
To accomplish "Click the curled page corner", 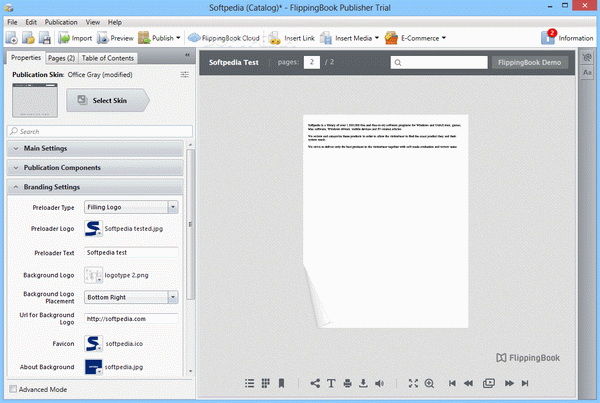I will tap(317, 299).
